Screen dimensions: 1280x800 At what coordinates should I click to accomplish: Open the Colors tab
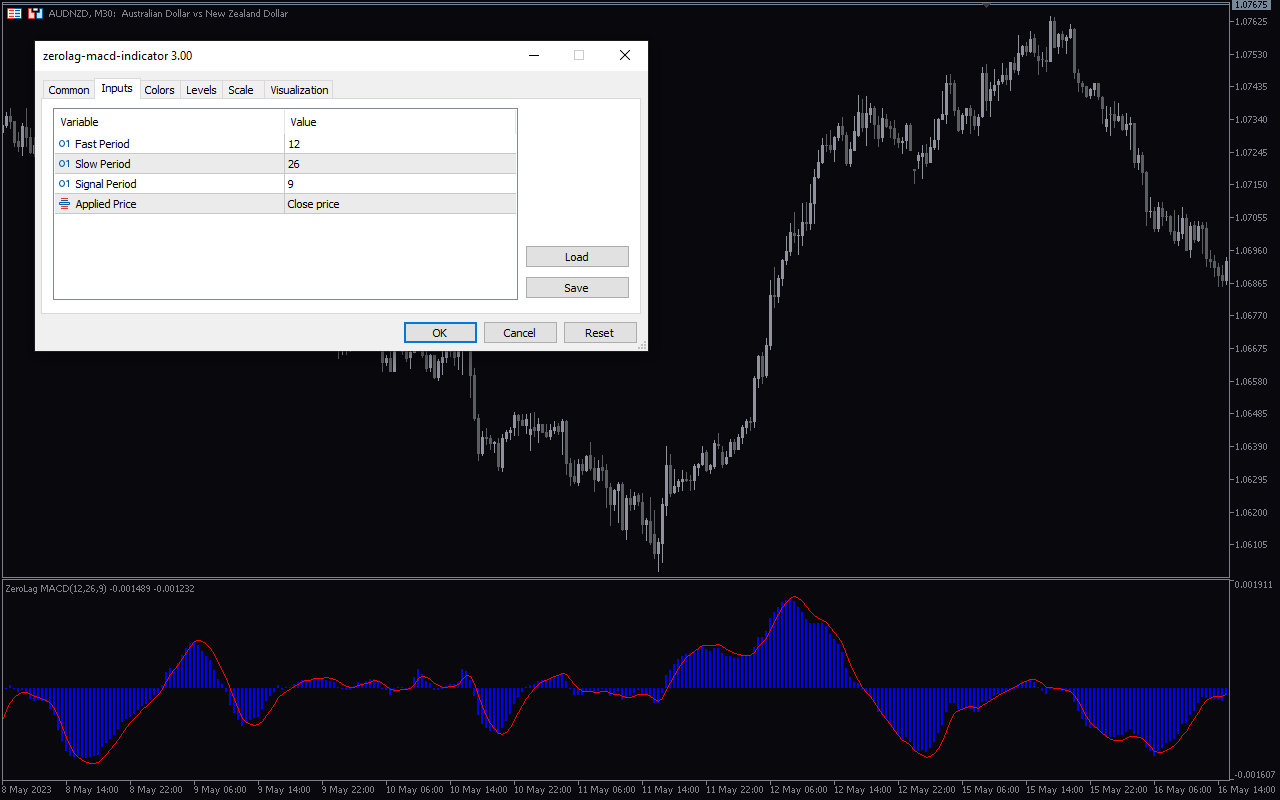(159, 90)
